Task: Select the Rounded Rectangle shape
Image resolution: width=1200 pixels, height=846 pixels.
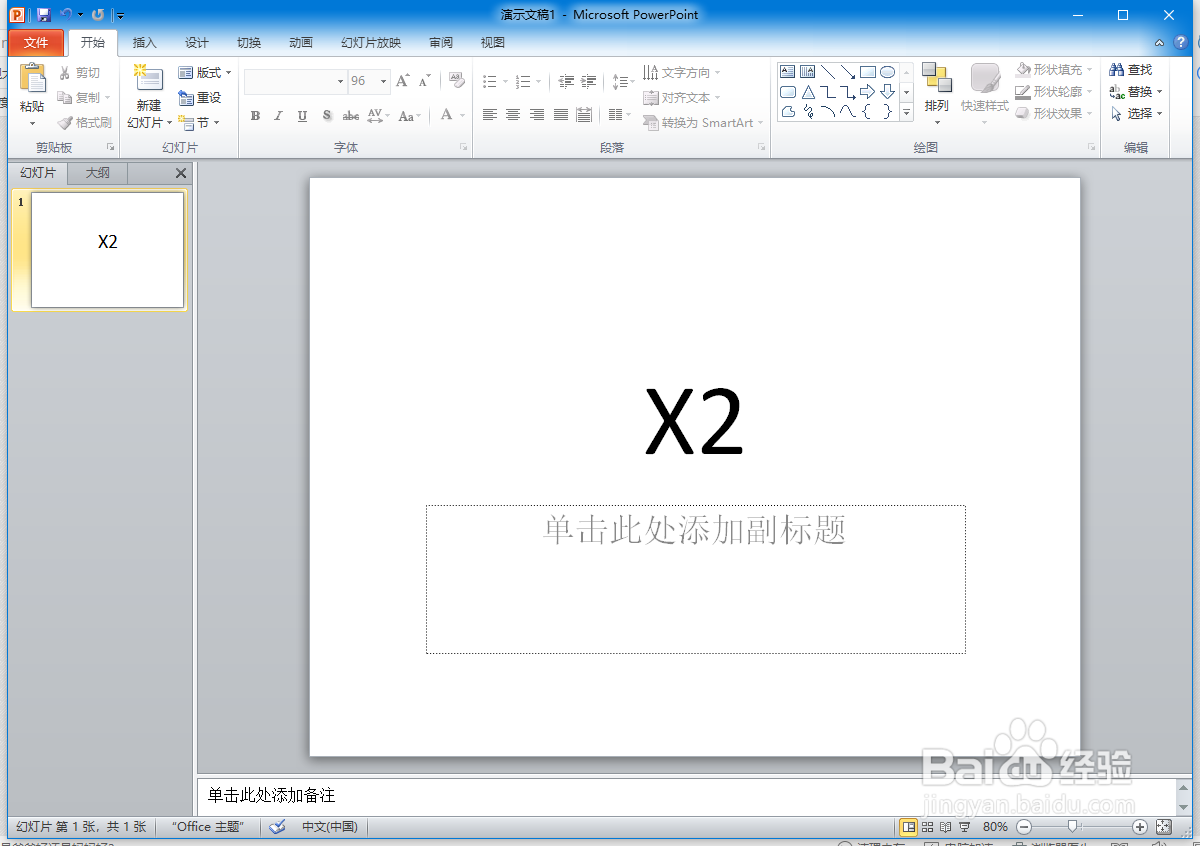Action: click(x=788, y=92)
